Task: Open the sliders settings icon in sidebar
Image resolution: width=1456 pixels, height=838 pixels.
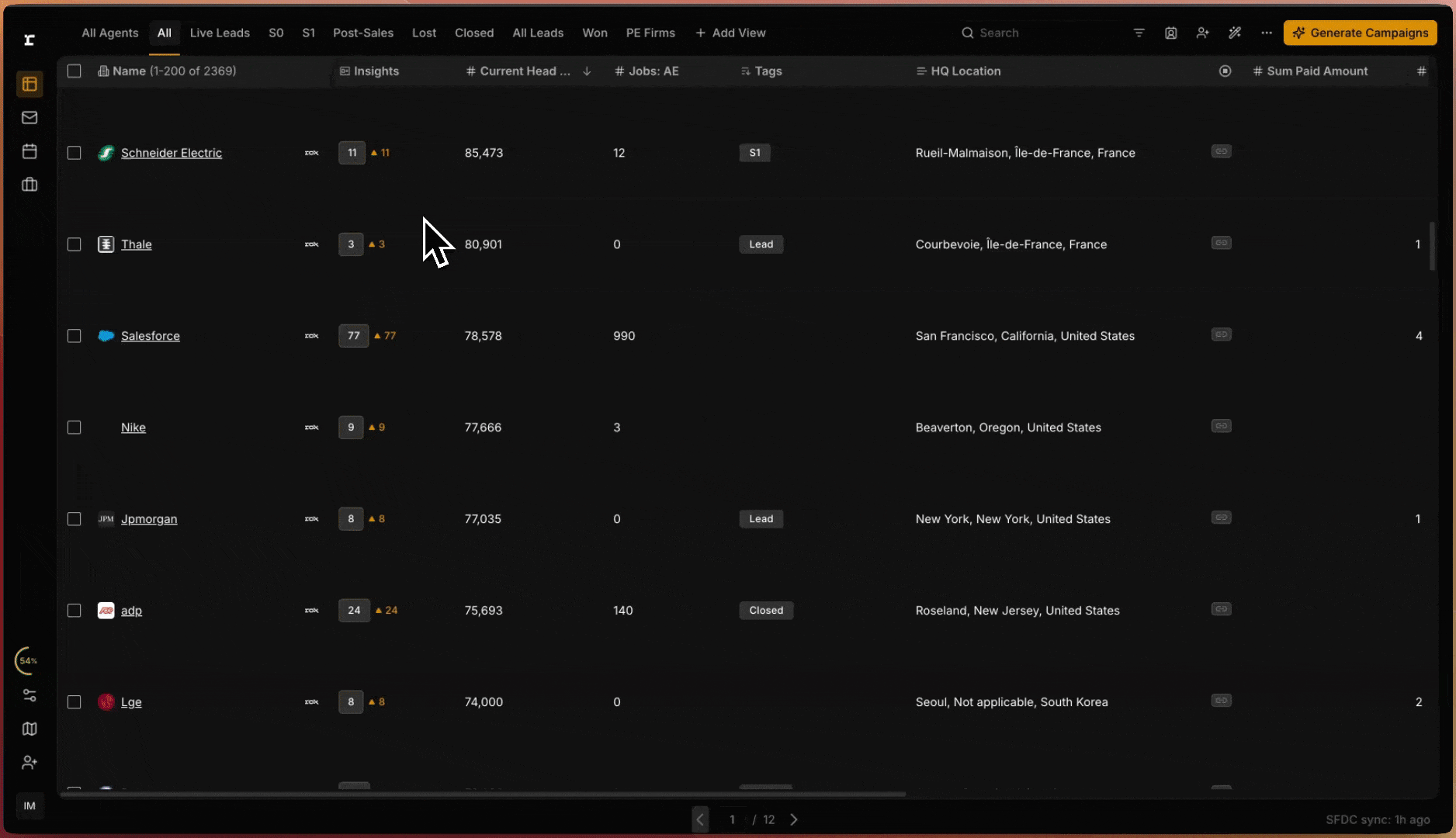Action: (29, 695)
